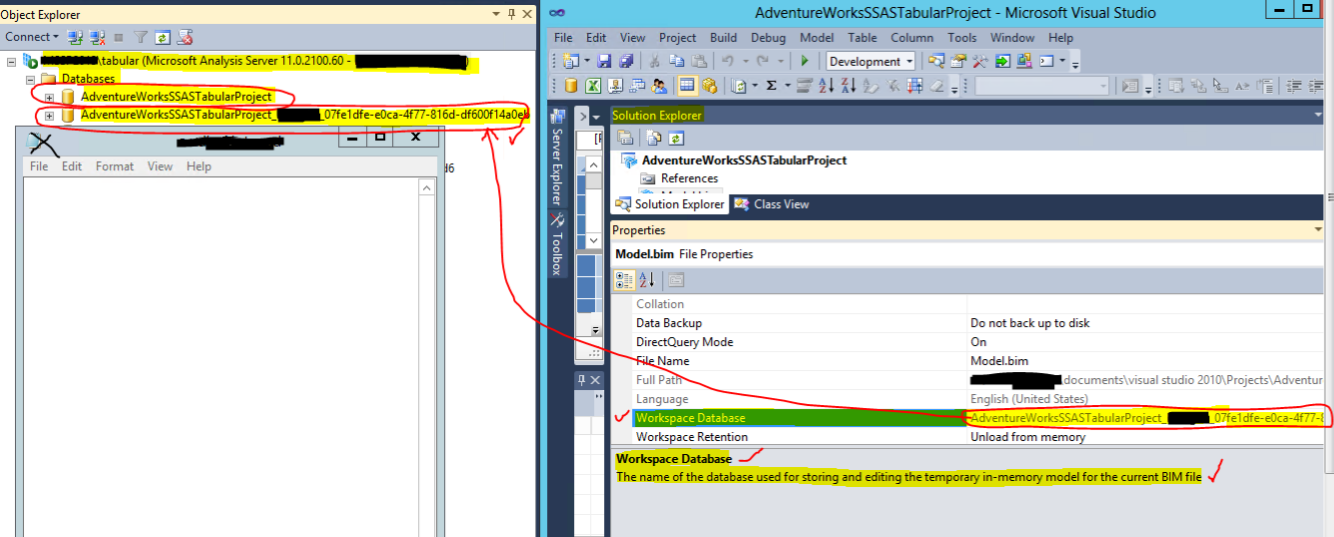Open Solution Explorer panel menu arrow

1319,115
